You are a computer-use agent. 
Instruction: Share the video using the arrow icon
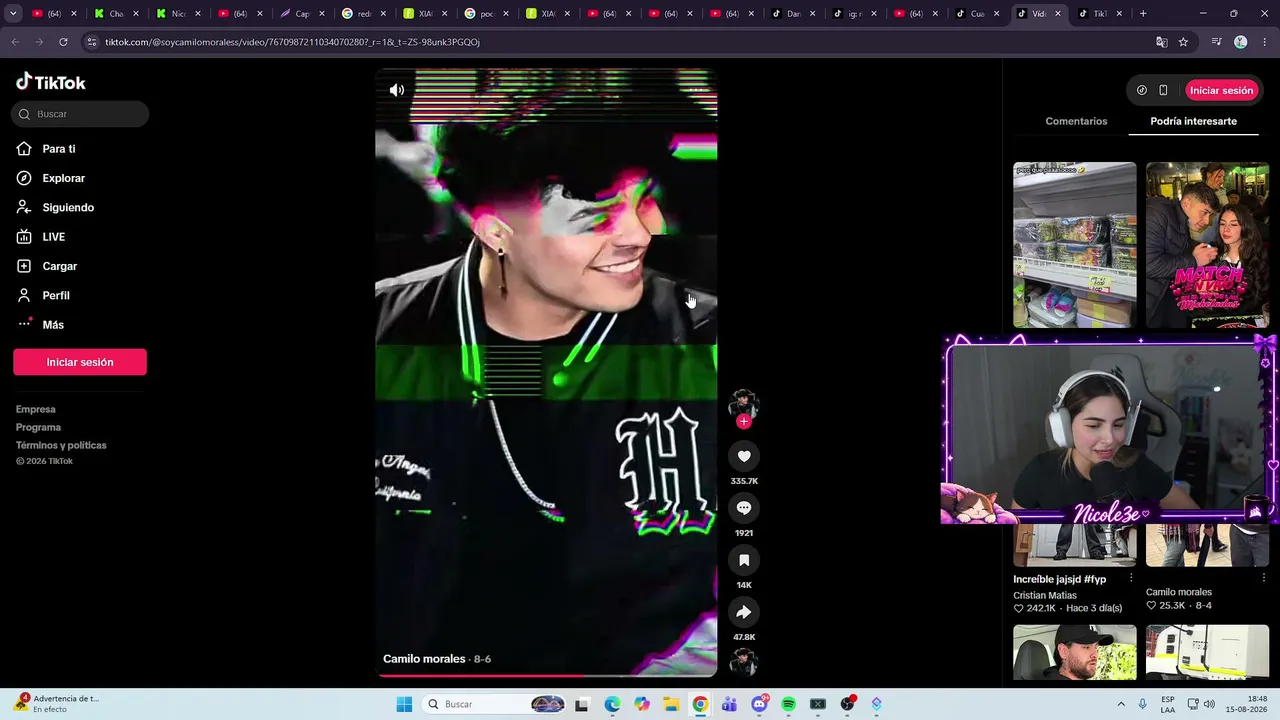tap(744, 613)
